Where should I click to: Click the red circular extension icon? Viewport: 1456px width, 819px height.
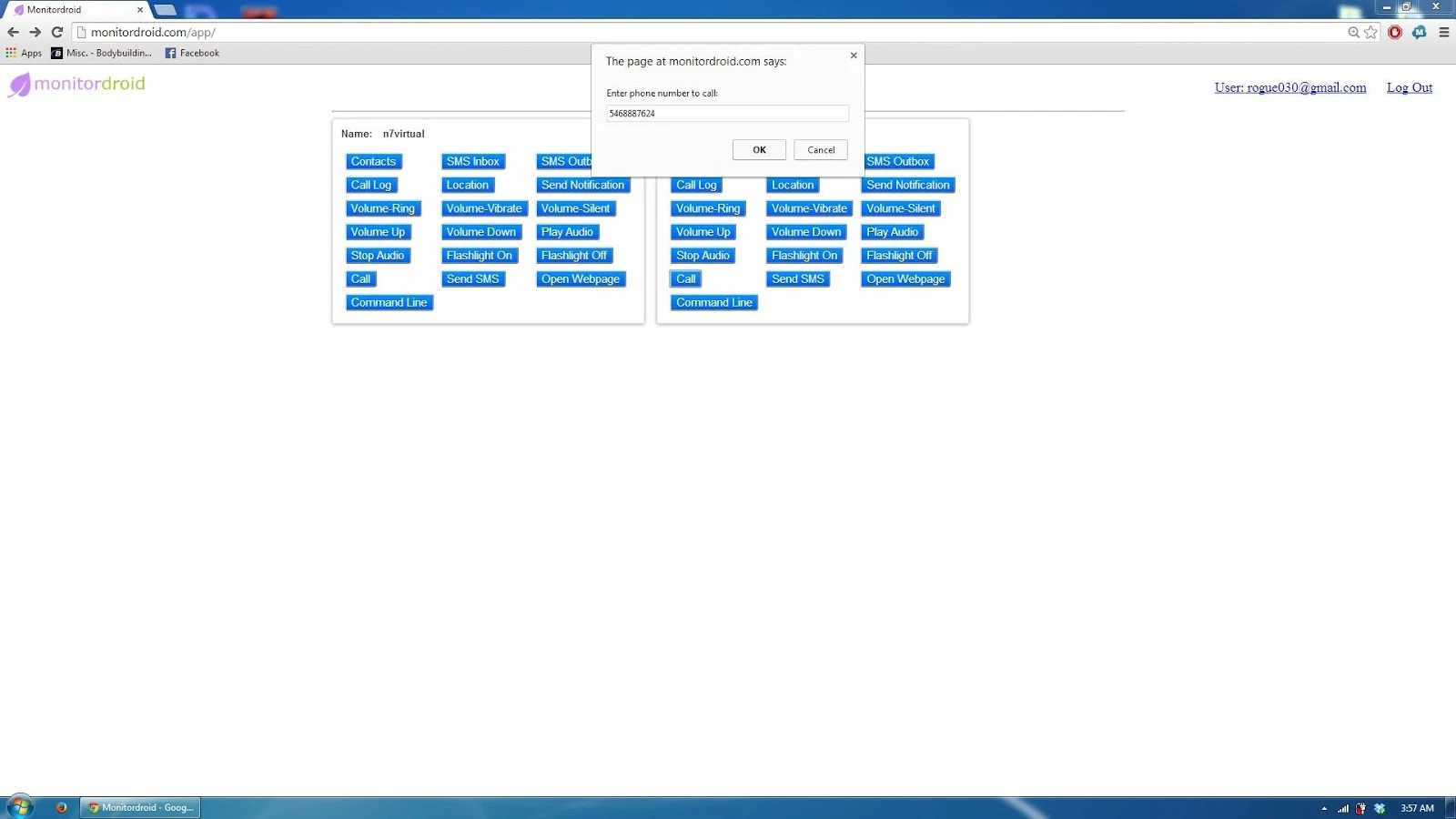pos(1395,33)
